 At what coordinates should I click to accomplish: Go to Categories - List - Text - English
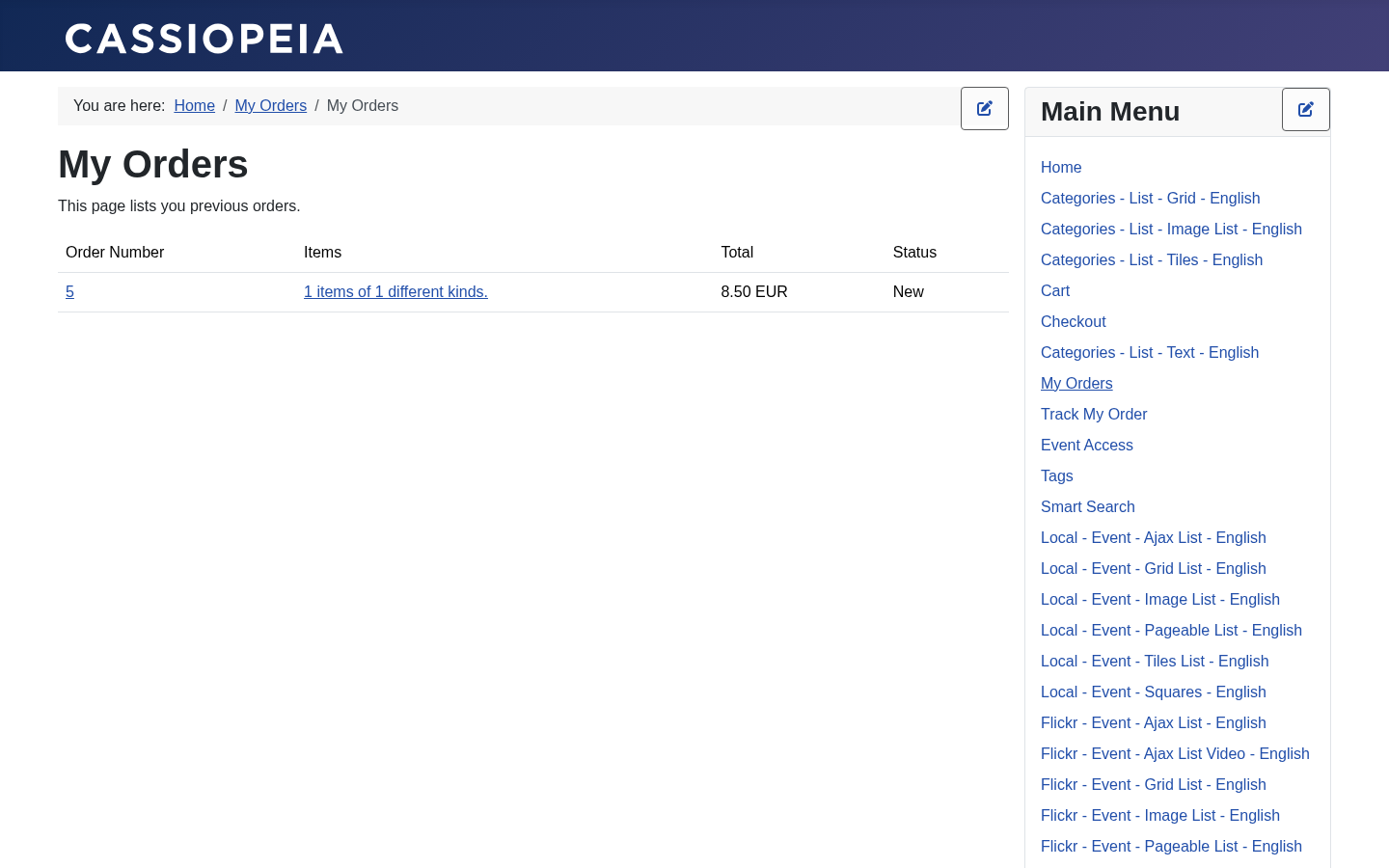(1150, 353)
